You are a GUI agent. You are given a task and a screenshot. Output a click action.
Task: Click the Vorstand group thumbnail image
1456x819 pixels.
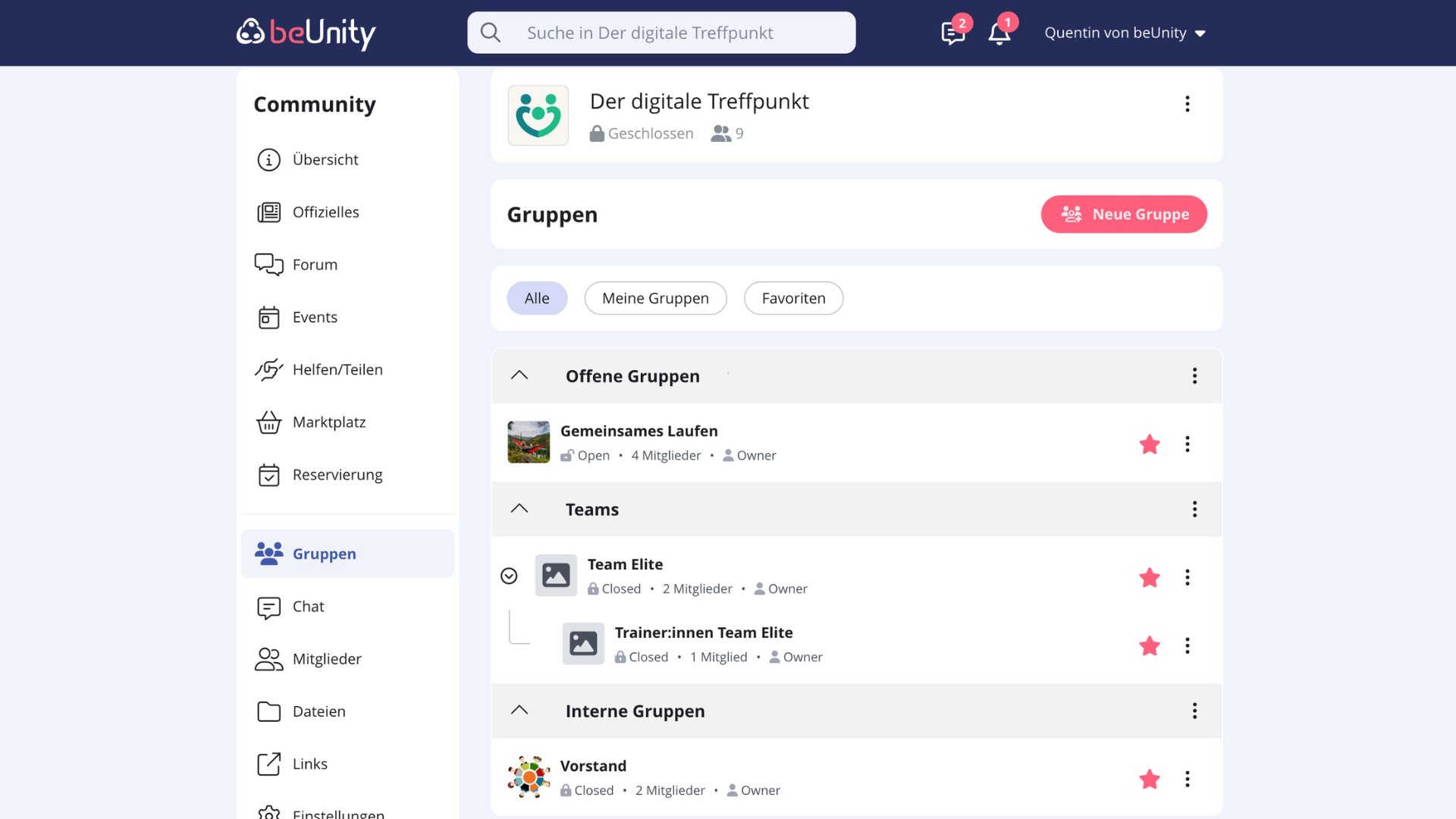pos(529,777)
